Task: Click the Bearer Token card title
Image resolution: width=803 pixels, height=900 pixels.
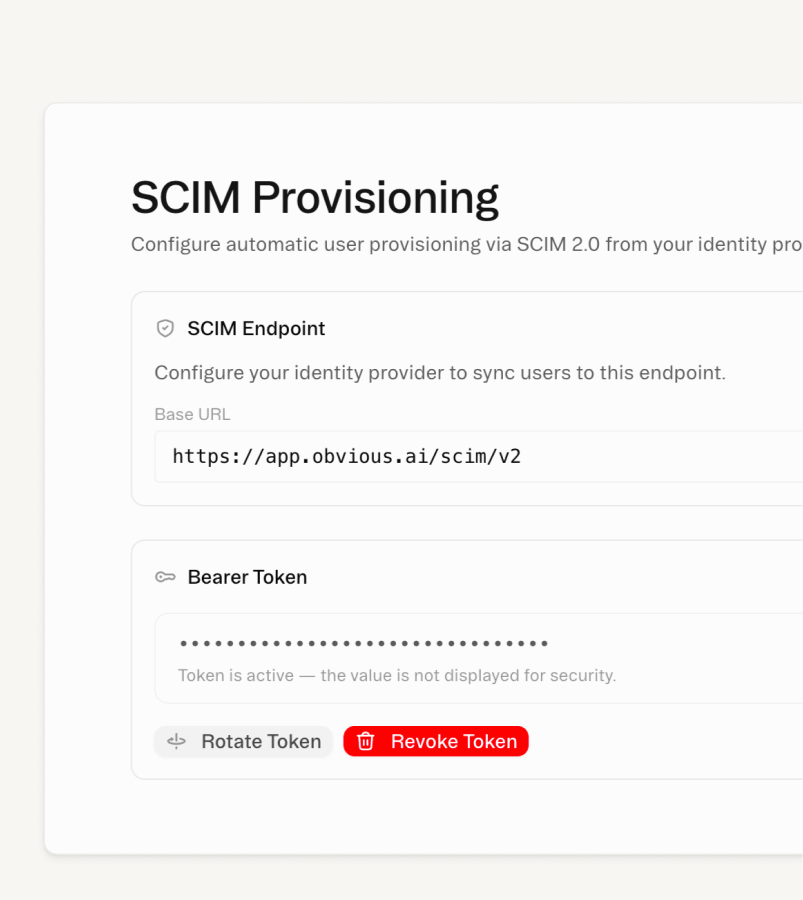Action: point(247,576)
